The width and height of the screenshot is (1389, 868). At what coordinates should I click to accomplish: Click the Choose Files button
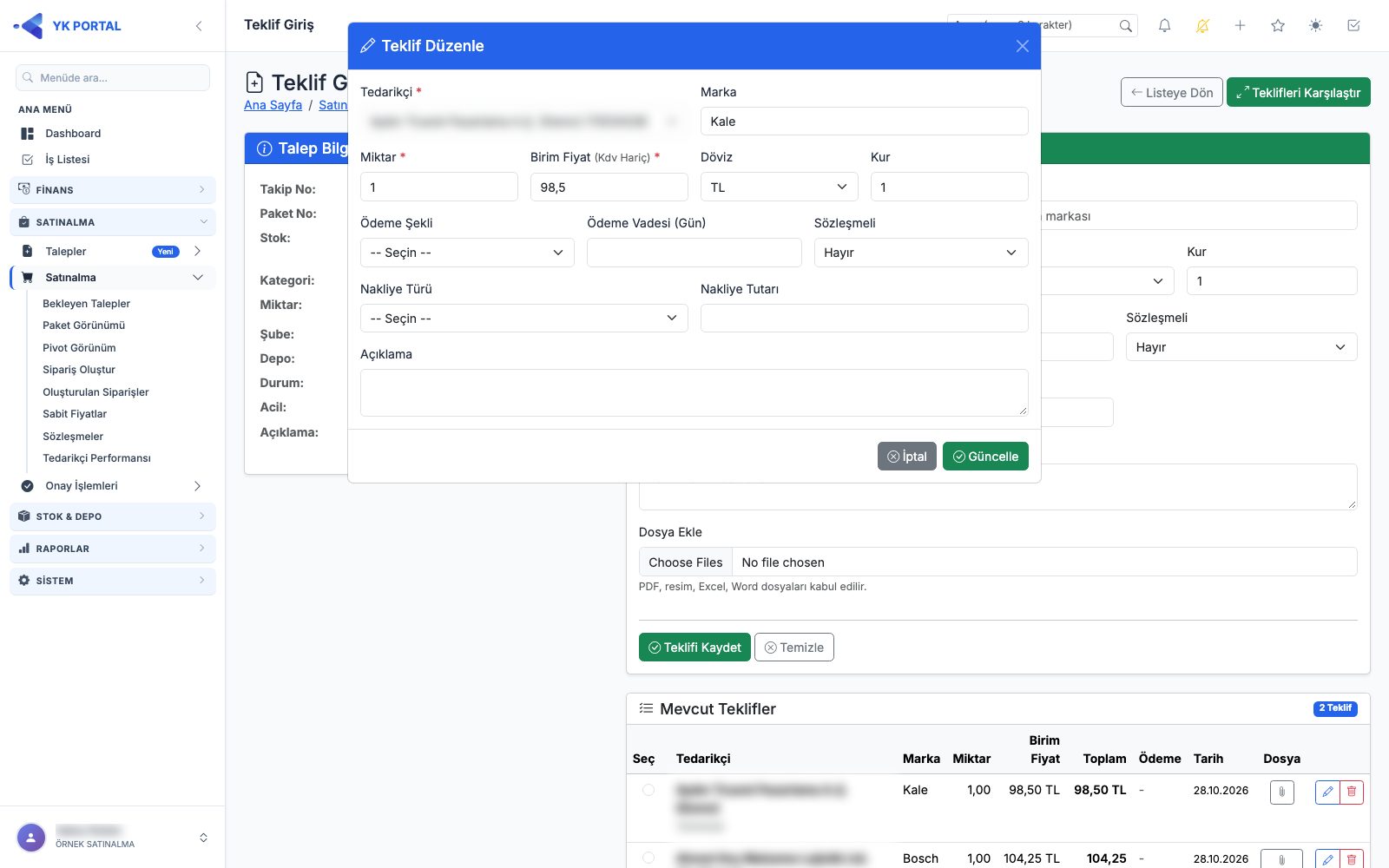click(x=686, y=562)
